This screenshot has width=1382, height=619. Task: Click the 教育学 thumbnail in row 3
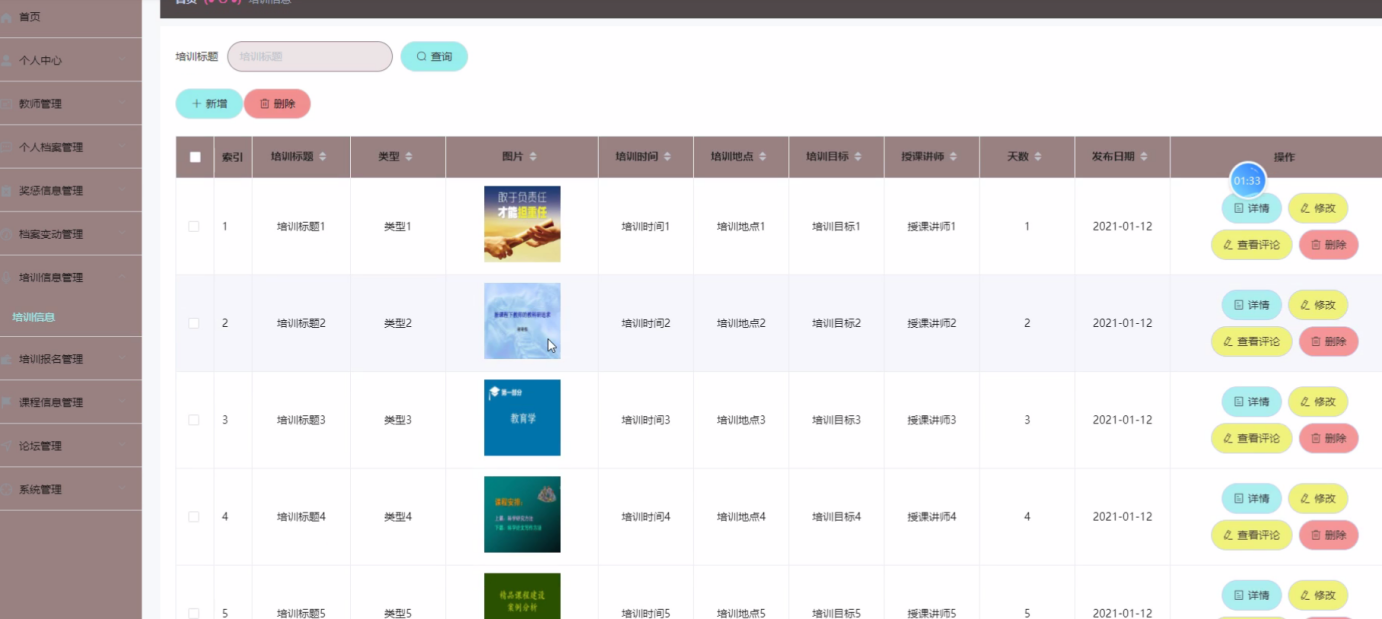(522, 418)
